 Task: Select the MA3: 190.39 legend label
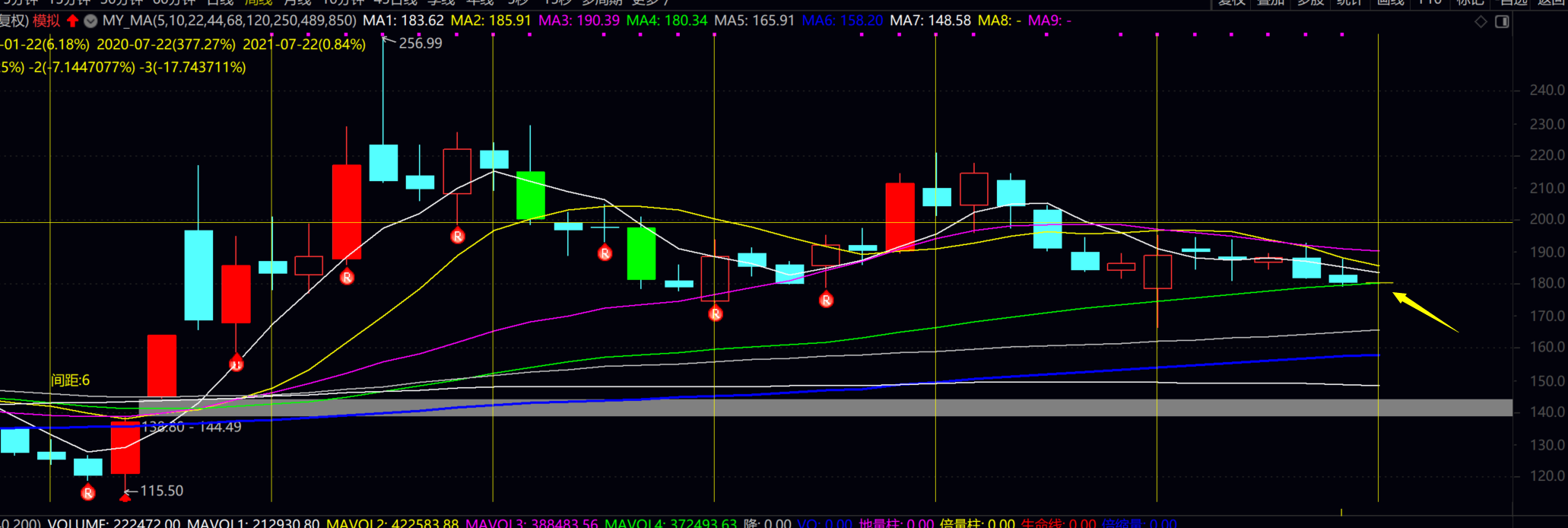[x=579, y=21]
